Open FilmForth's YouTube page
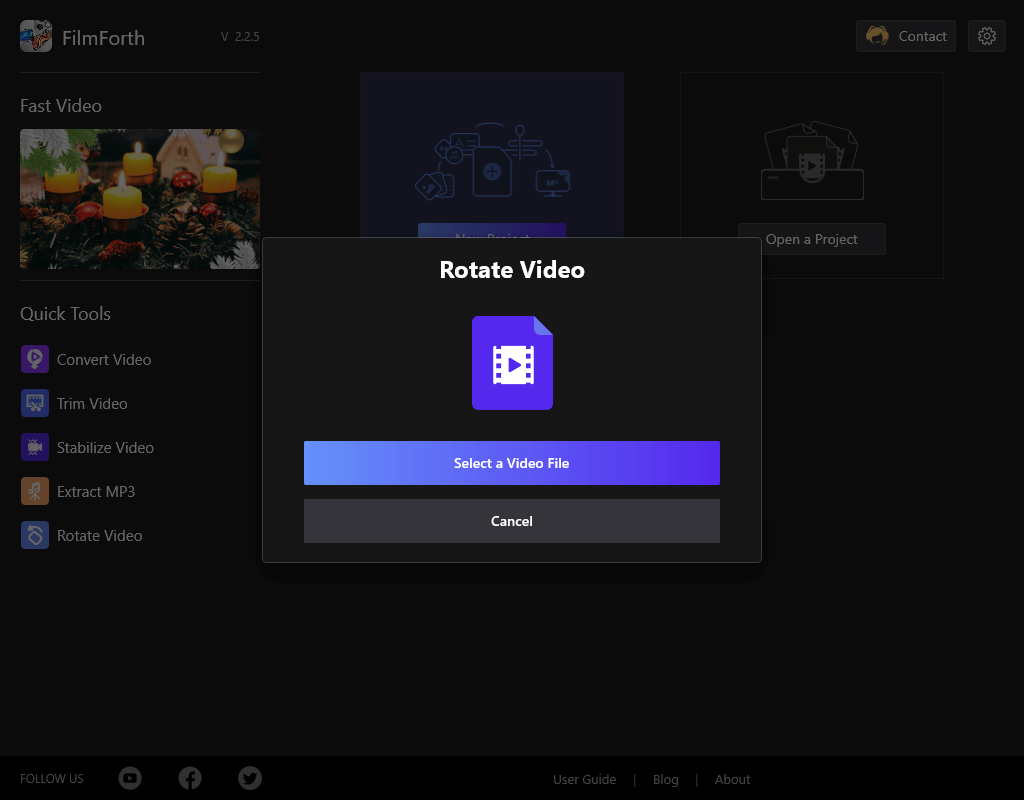The image size is (1024, 800). coord(130,778)
